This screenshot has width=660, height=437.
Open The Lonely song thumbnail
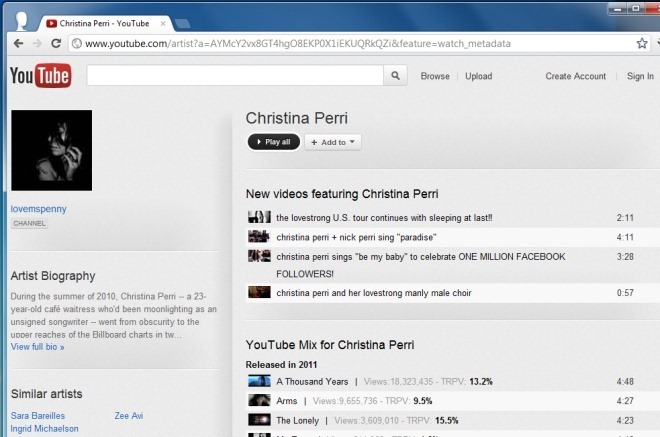259,420
